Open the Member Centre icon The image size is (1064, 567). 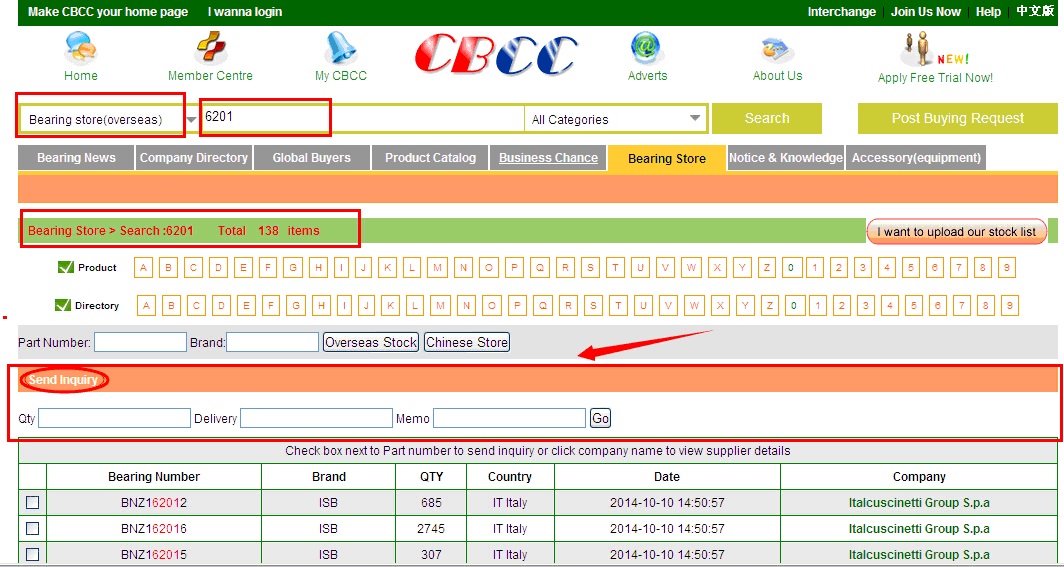click(210, 47)
